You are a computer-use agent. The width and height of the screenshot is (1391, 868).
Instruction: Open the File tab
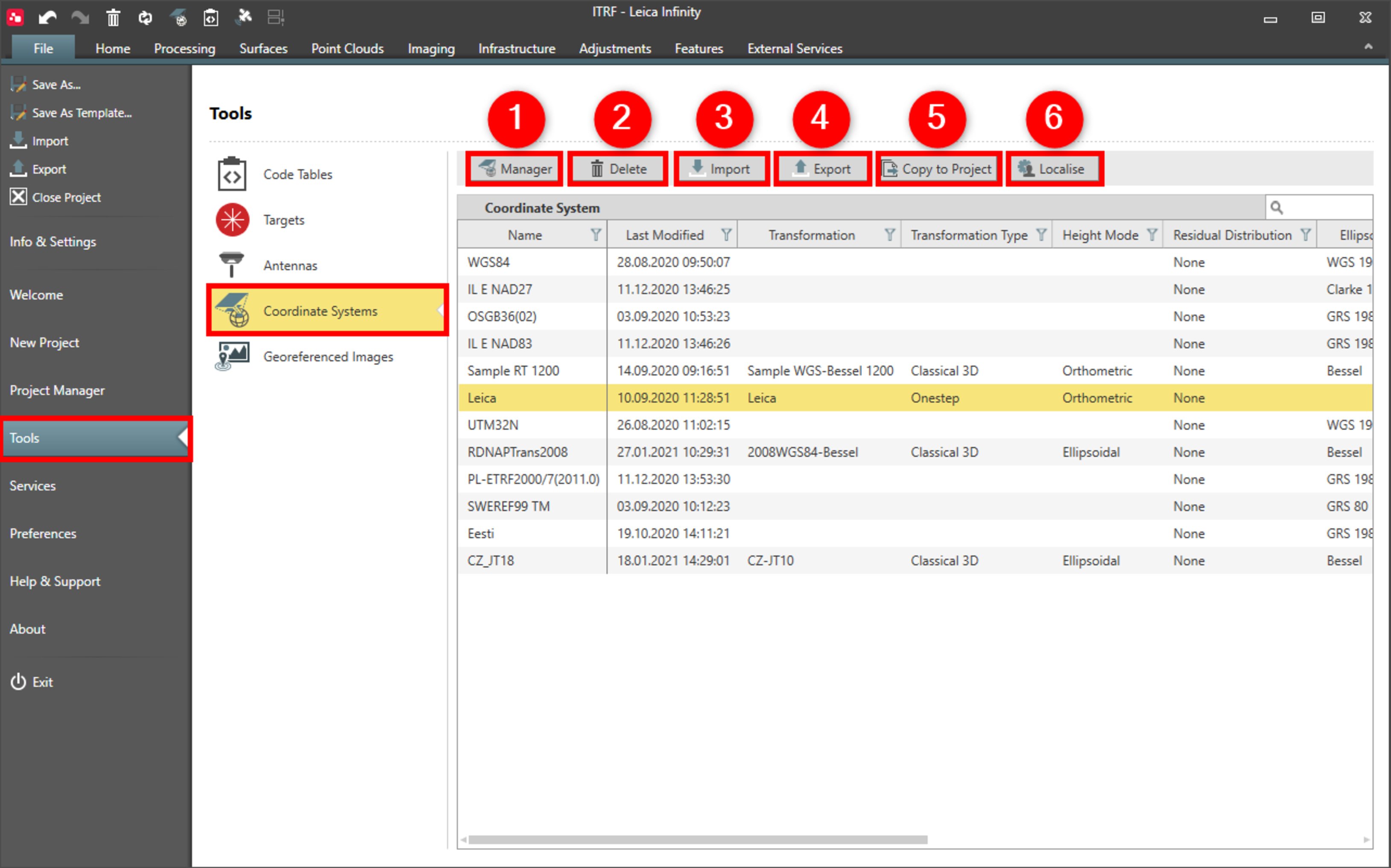43,48
